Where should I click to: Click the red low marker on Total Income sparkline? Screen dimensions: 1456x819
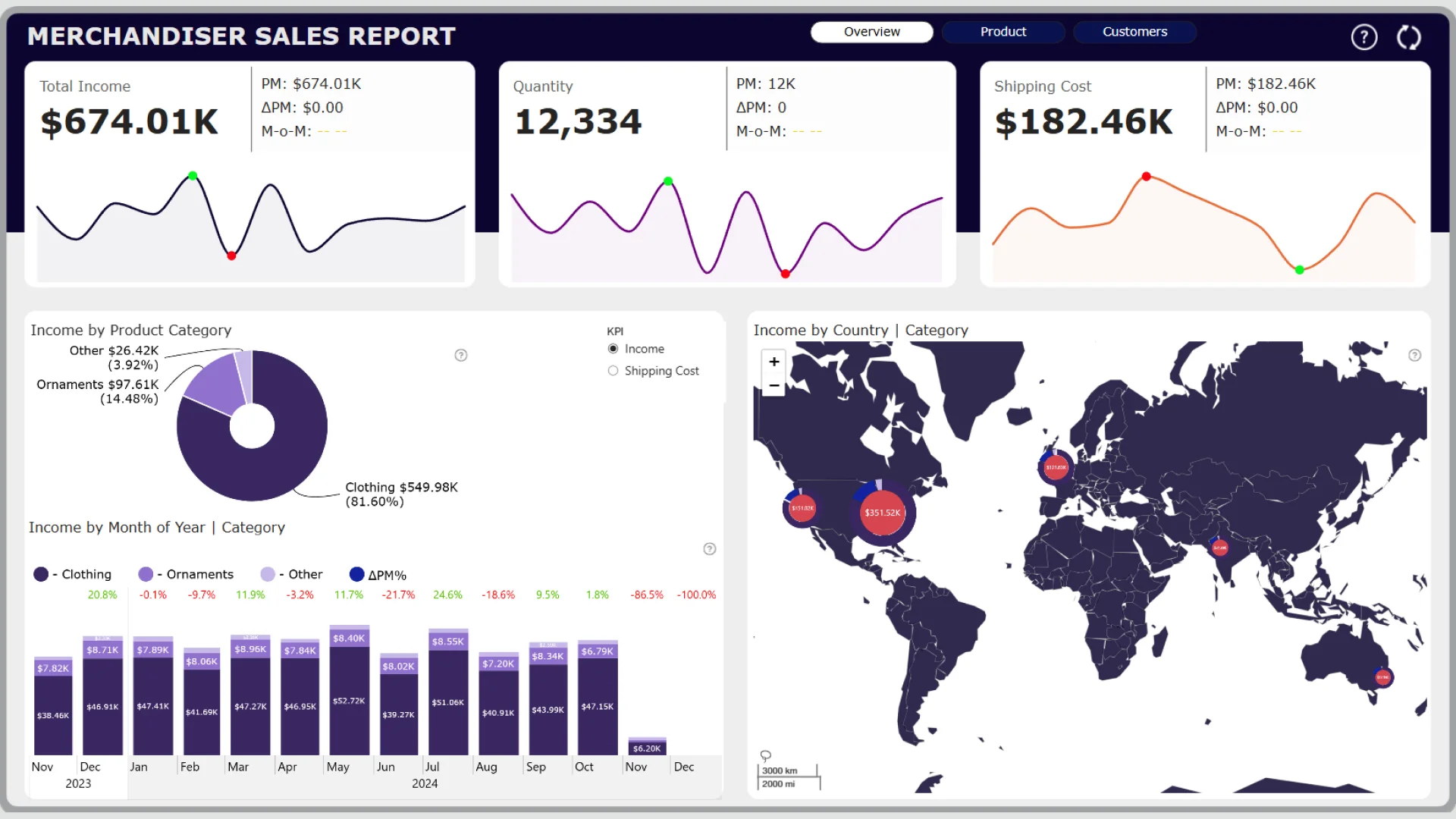pos(231,256)
